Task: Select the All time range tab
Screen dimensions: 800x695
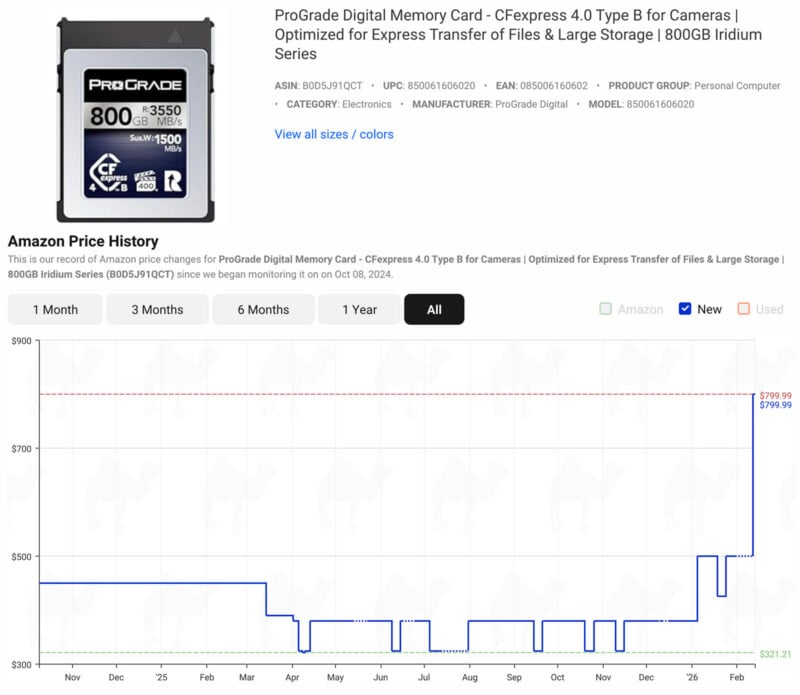Action: tap(434, 309)
